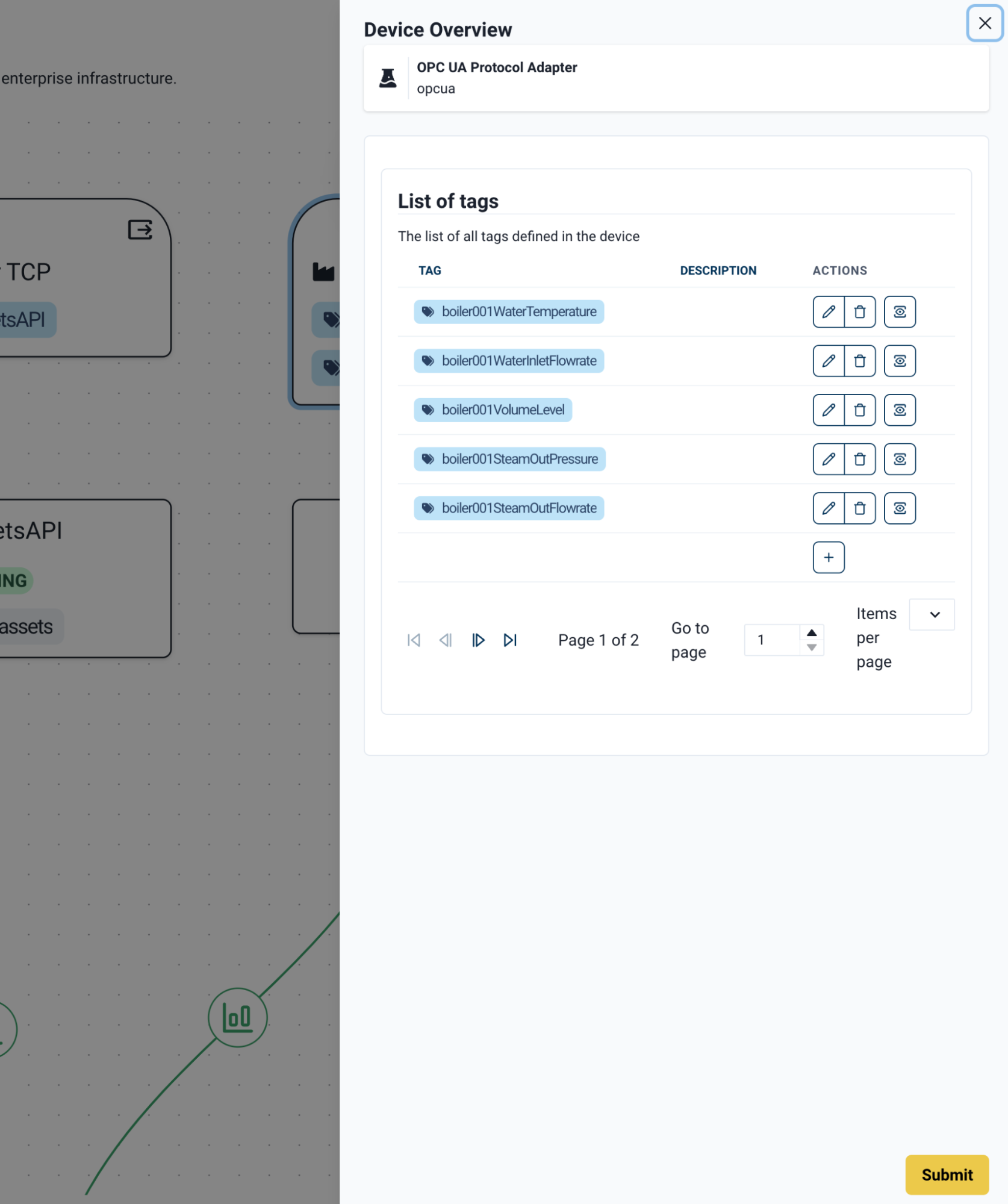Preview boiler001WaterTemperature tag data

click(900, 311)
